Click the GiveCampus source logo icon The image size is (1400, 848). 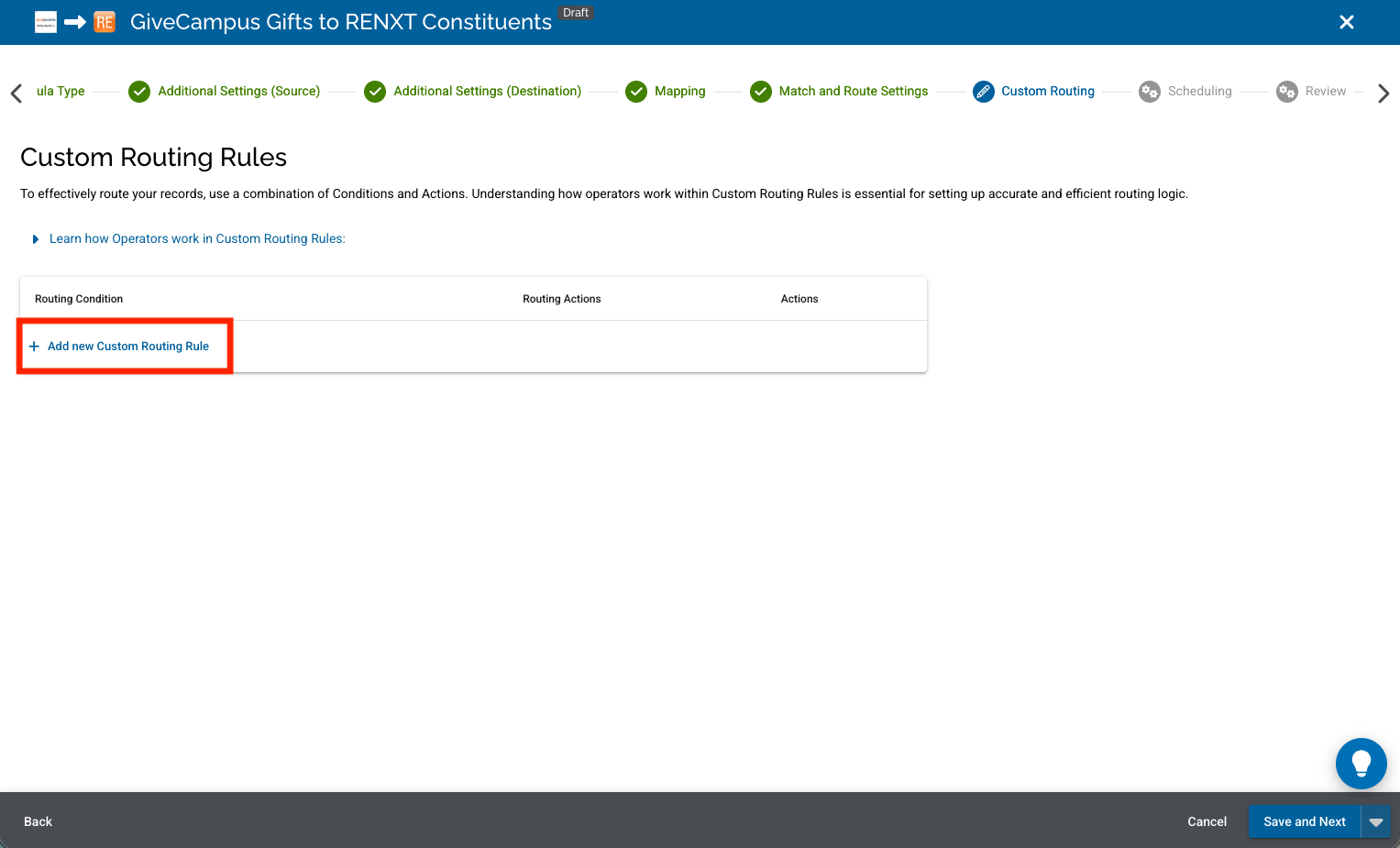[46, 22]
